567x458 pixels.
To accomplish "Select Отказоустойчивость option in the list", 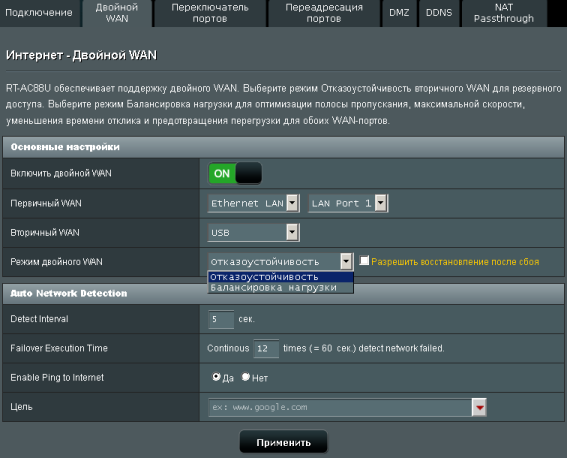I will (281, 277).
